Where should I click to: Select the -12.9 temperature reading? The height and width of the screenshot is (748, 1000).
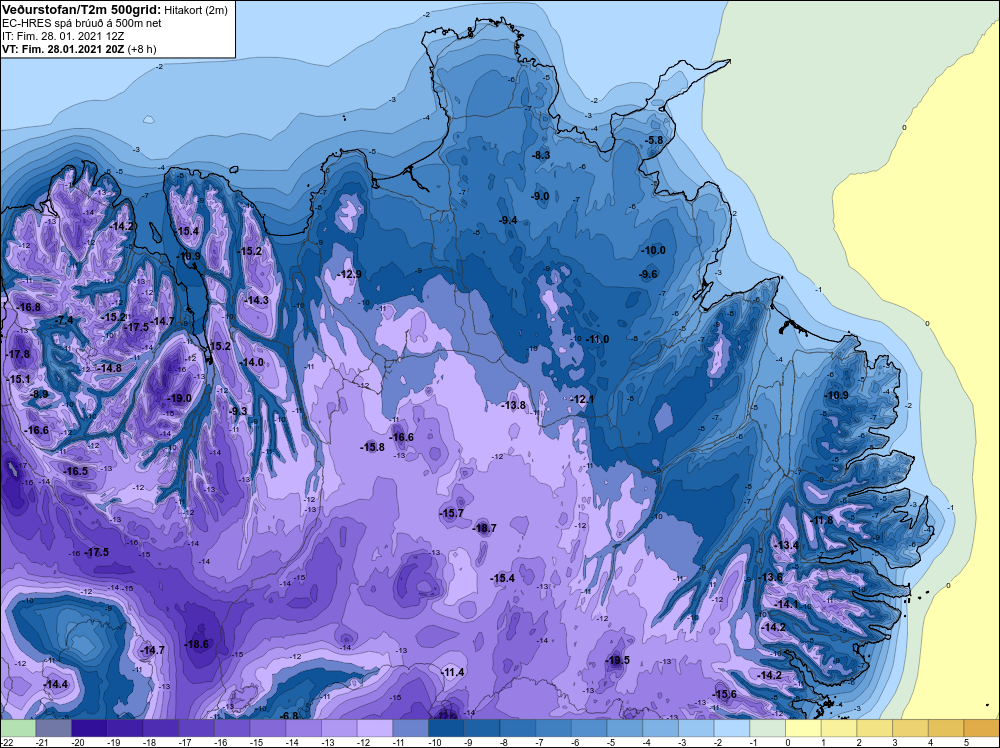349,274
